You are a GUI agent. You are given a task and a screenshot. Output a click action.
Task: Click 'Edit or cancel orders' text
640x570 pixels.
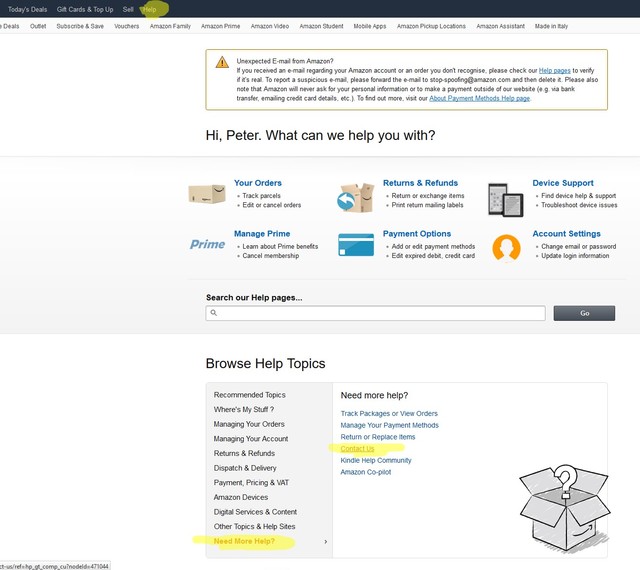pyautogui.click(x=271, y=205)
